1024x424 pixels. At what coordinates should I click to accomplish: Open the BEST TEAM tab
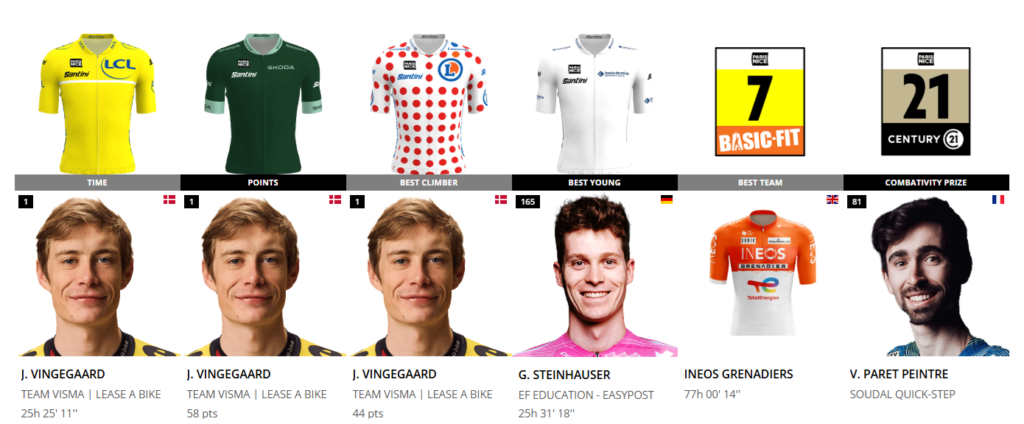pos(760,183)
